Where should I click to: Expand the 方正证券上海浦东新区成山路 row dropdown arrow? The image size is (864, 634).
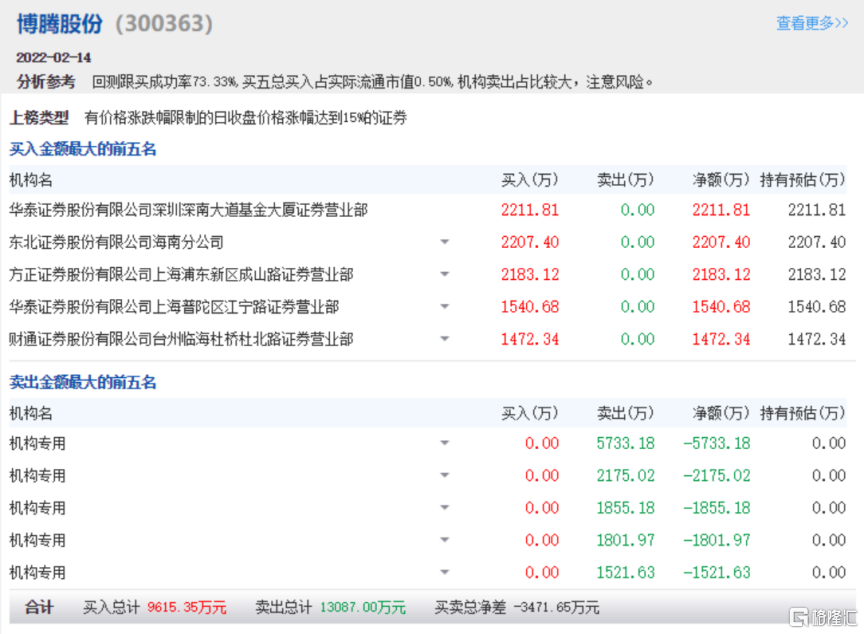445,274
